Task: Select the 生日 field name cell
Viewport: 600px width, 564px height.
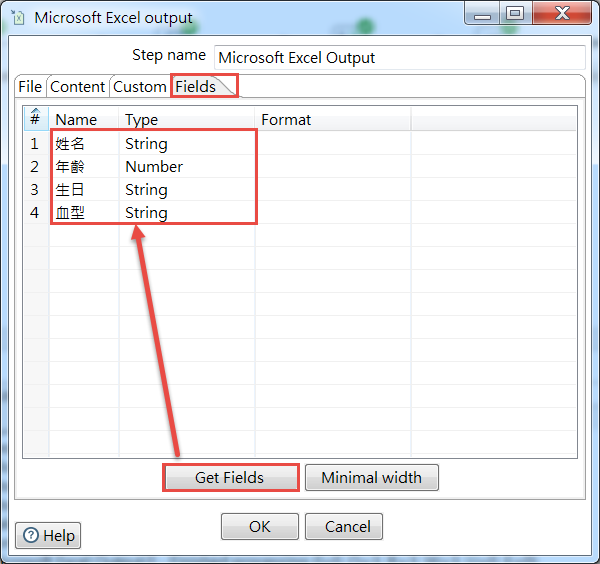Action: (x=84, y=190)
